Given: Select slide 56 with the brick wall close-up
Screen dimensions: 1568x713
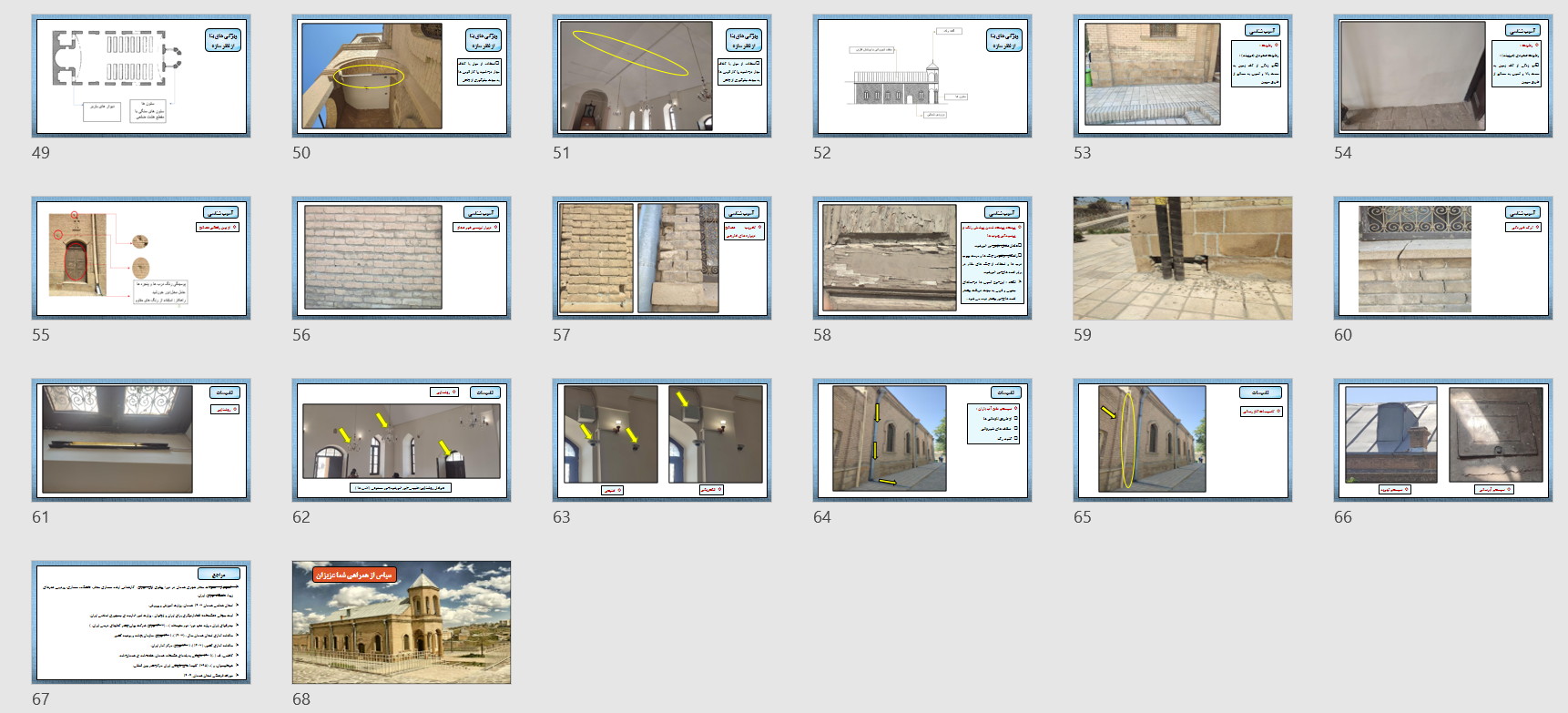Looking at the screenshot, I should 402,258.
